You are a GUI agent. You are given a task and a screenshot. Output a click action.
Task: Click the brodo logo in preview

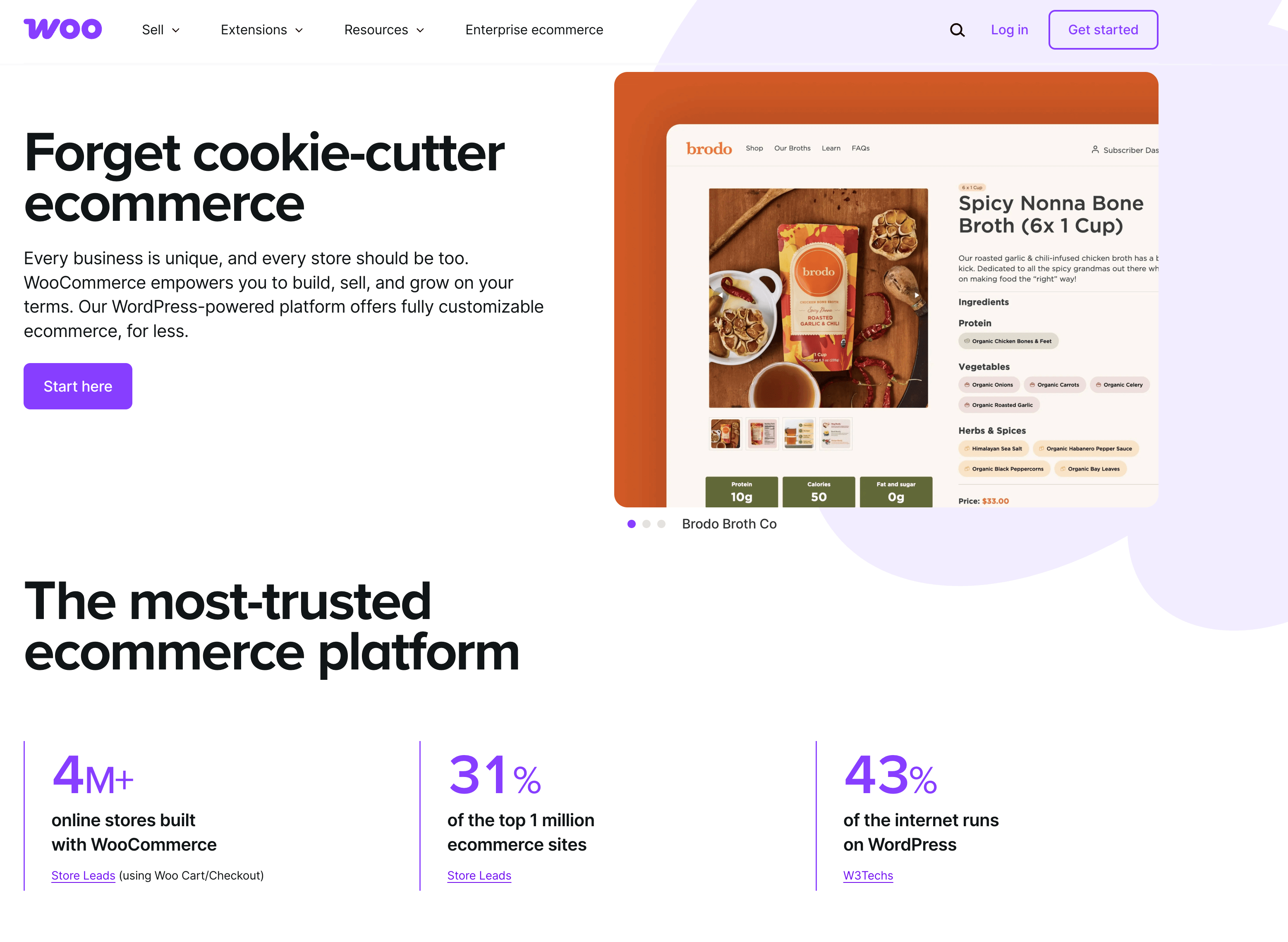[x=709, y=149]
